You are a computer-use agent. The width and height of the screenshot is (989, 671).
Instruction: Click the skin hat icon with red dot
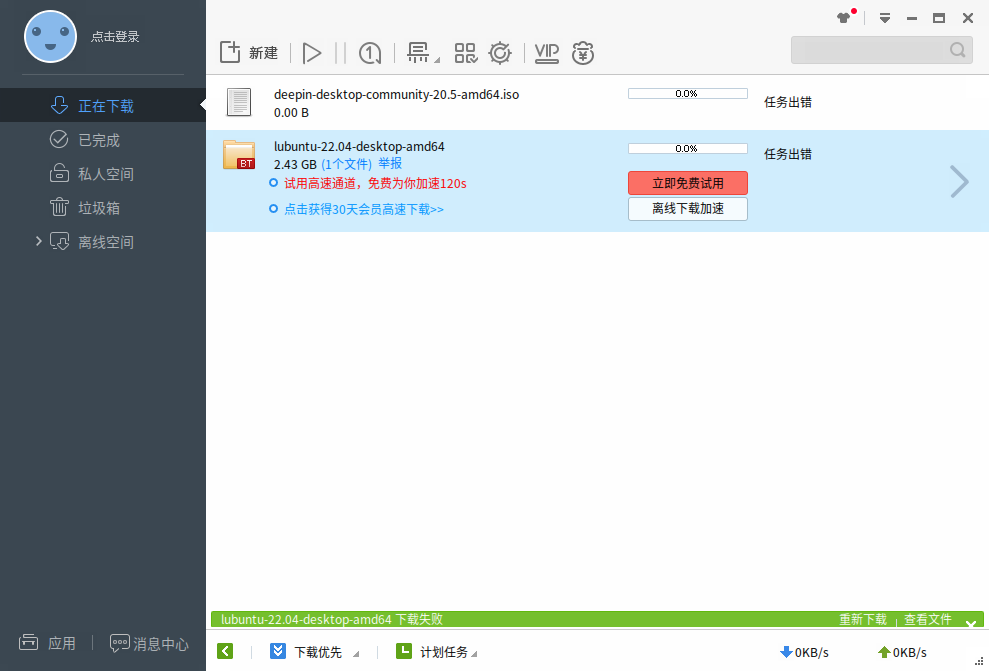click(x=842, y=17)
